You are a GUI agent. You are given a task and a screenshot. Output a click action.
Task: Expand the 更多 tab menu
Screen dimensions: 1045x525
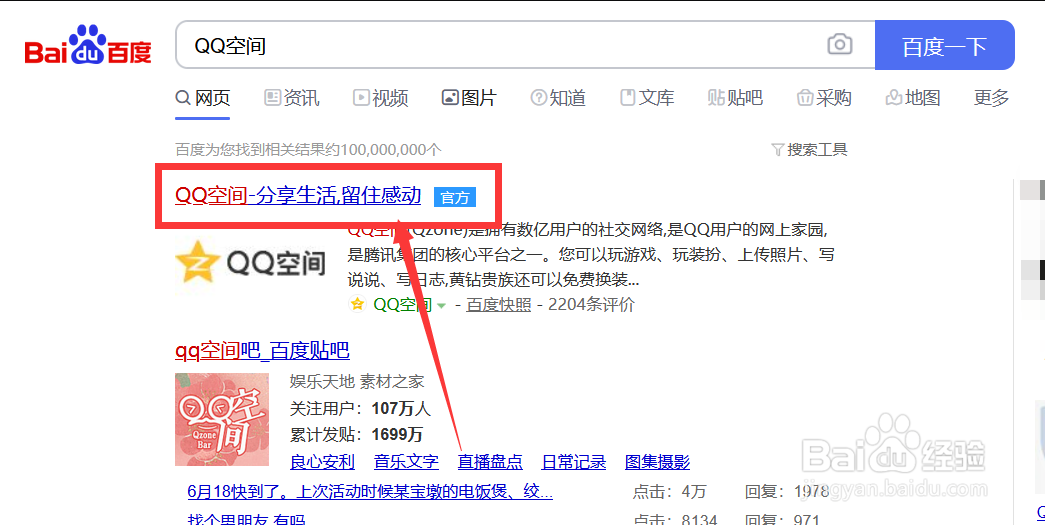point(991,98)
